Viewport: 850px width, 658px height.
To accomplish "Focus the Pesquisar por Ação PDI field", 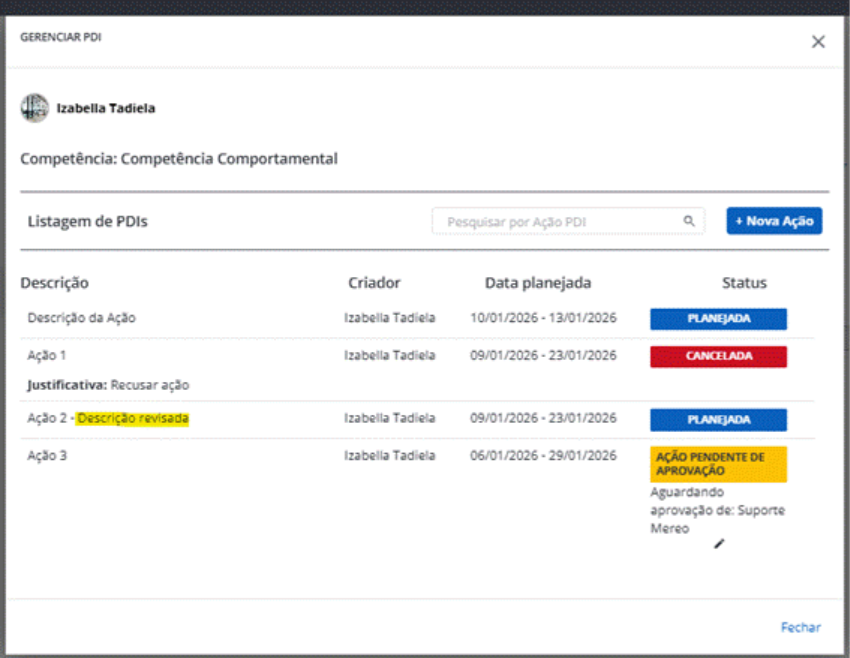I will [x=558, y=221].
